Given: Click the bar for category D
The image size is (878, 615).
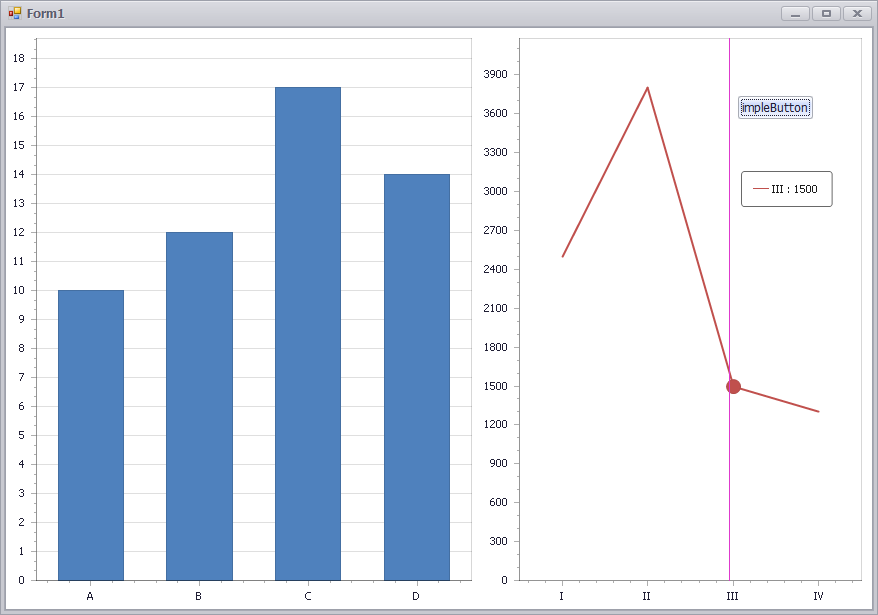Looking at the screenshot, I should [x=417, y=377].
